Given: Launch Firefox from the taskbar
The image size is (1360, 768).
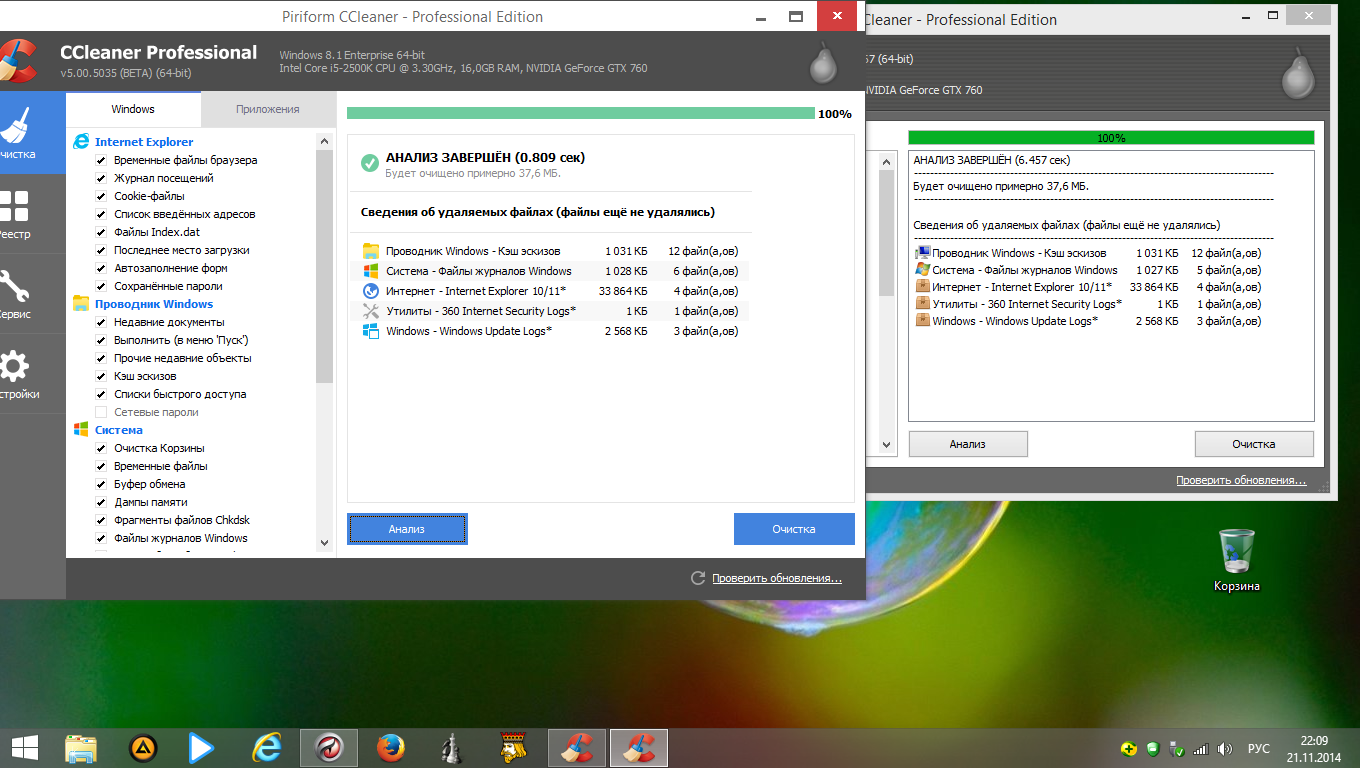Looking at the screenshot, I should coord(391,748).
